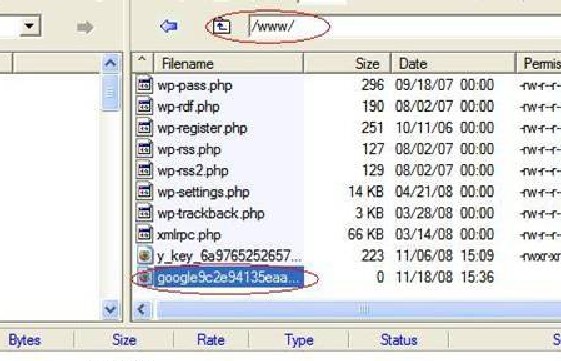Select highlighted file google9c2e94135eaa
The height and width of the screenshot is (361, 561).
228,277
